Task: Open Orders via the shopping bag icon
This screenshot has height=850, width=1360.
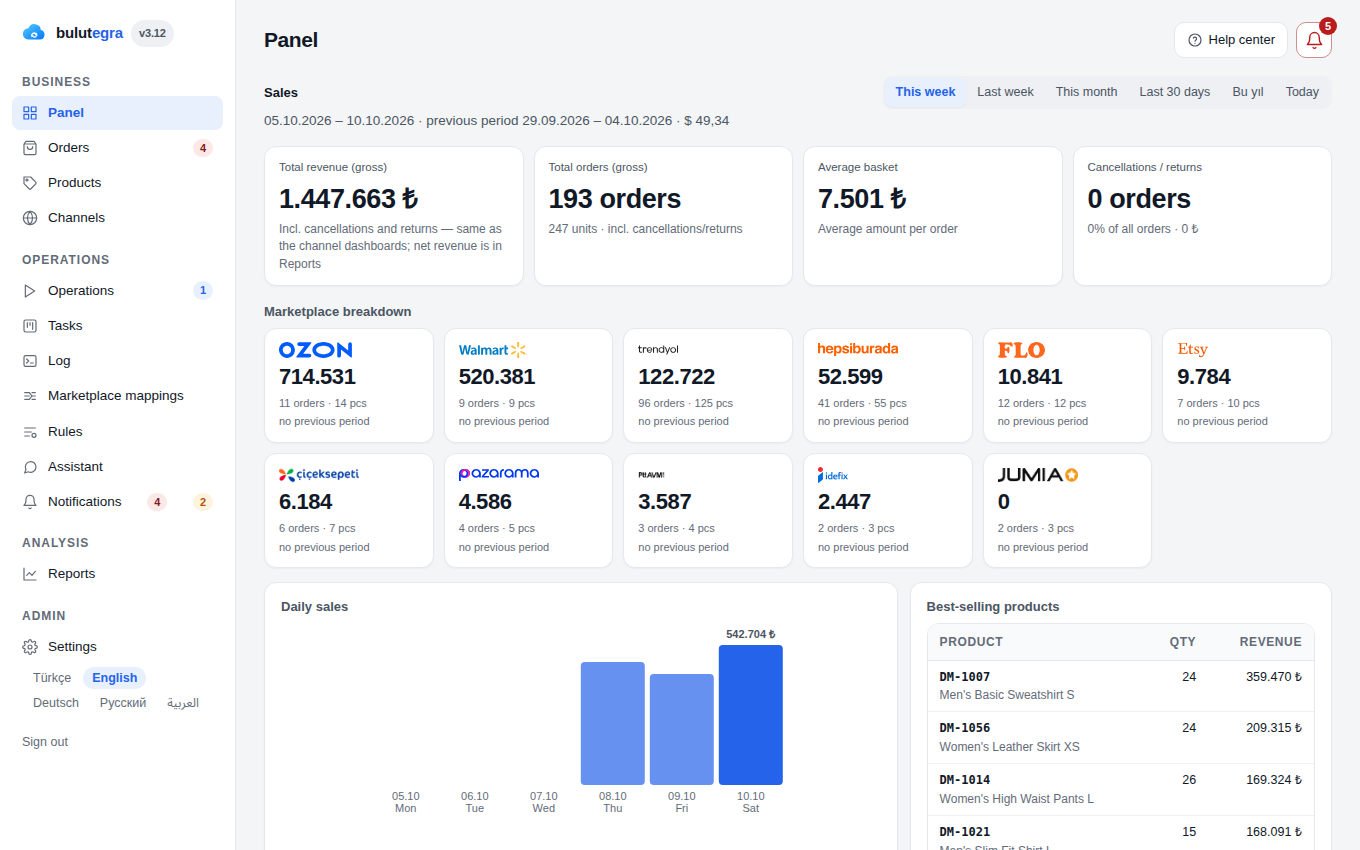Action: coord(30,148)
